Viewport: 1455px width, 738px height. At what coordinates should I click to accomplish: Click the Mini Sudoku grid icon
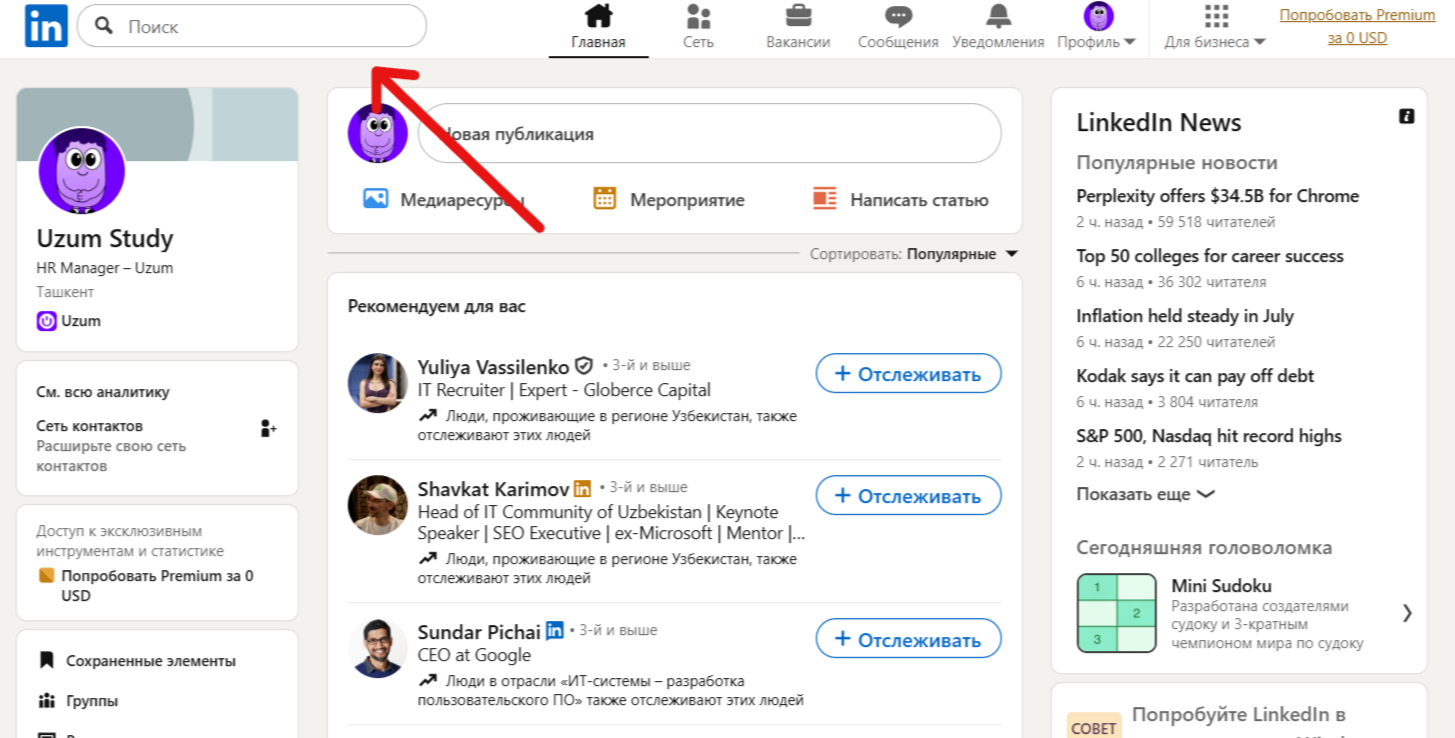(1116, 613)
